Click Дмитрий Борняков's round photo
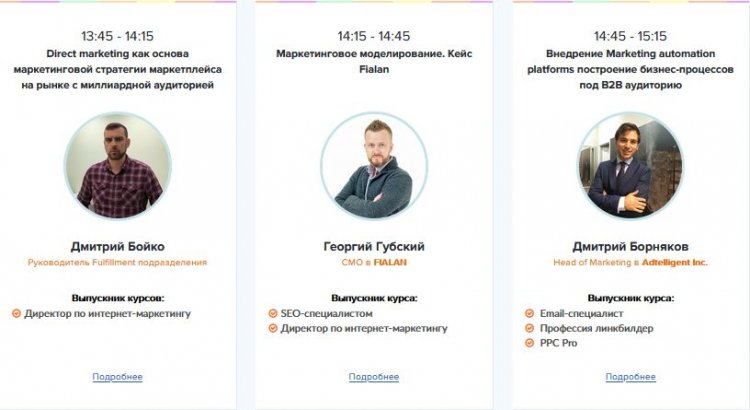750x410 pixels. coord(630,166)
